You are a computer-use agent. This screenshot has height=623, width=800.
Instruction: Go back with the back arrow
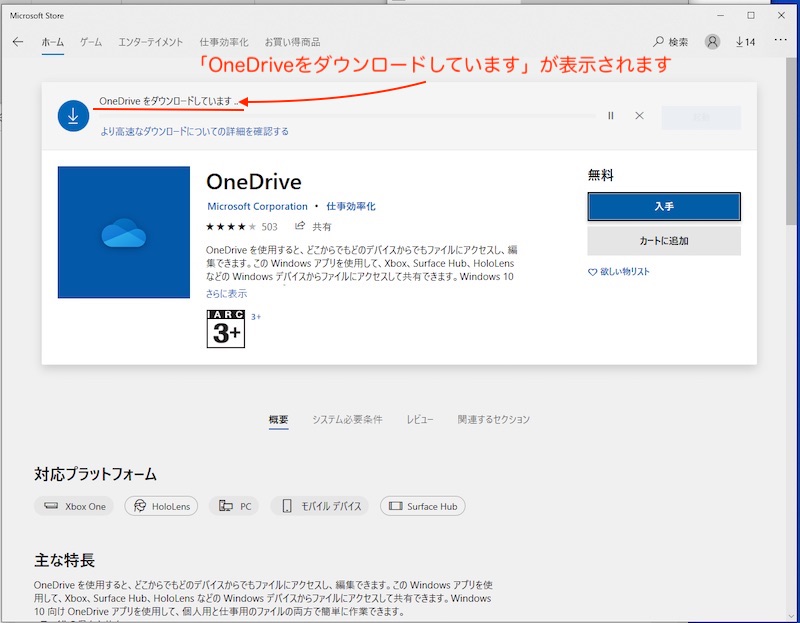(18, 42)
